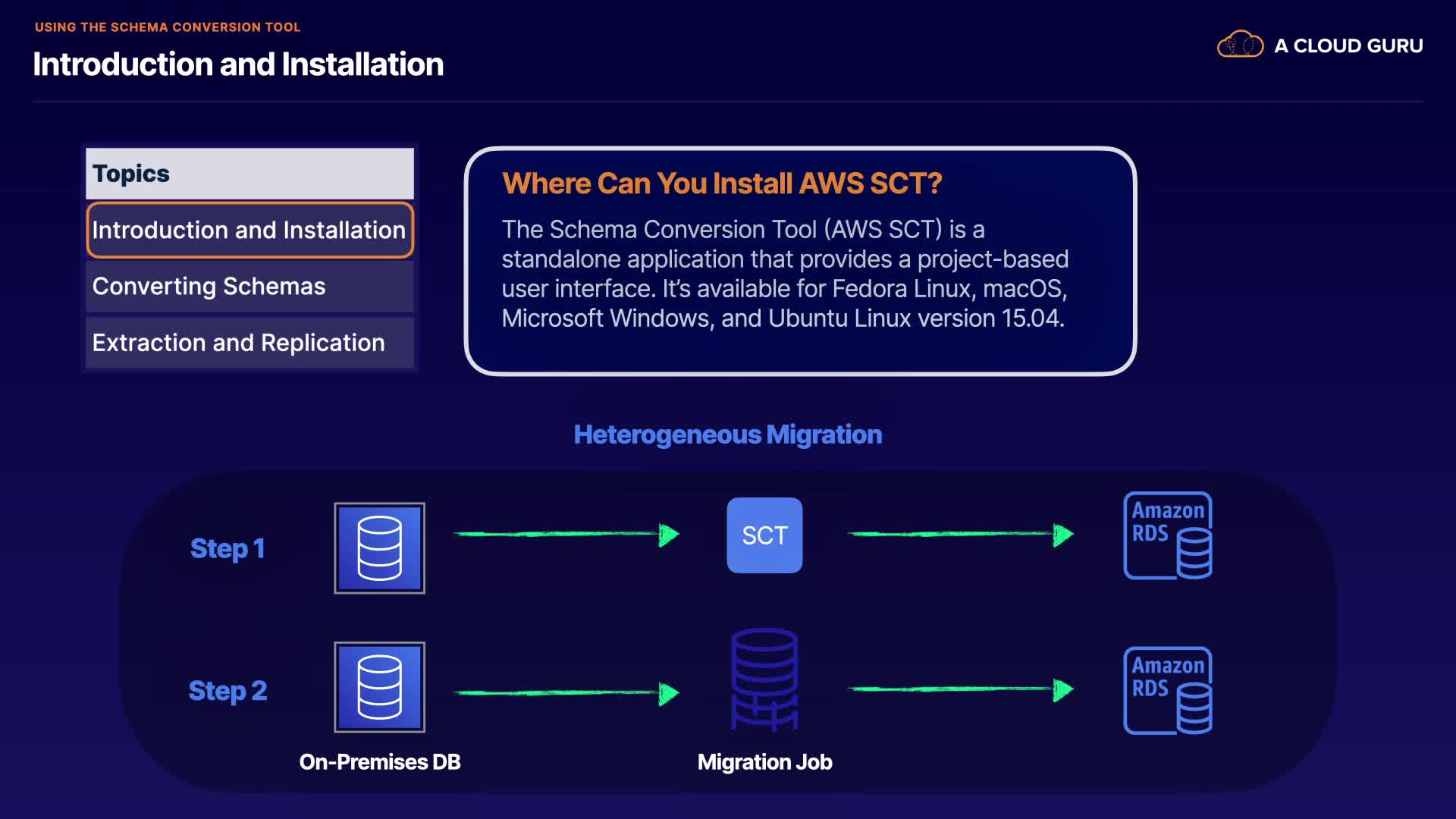Click the green arrow into Migration Job

pos(566,693)
